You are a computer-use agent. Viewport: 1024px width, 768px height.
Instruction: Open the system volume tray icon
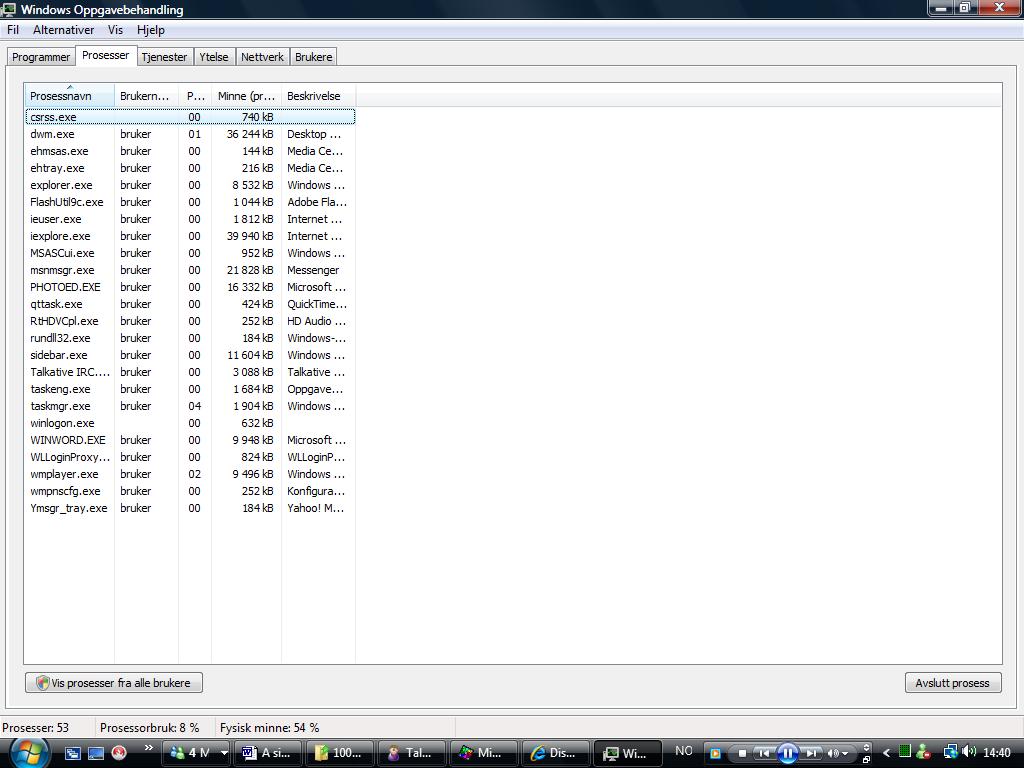968,752
